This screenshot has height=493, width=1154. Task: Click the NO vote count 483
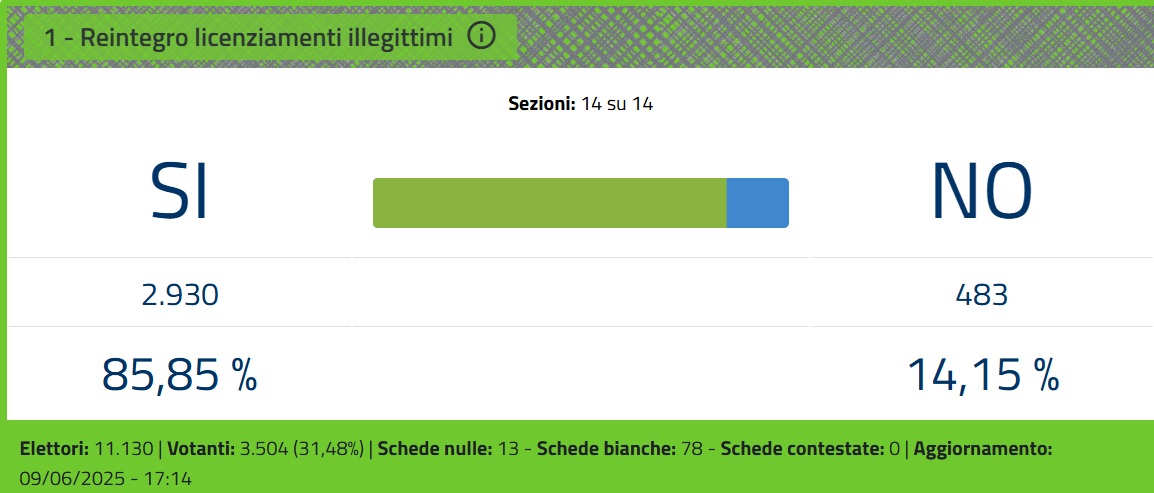click(982, 296)
